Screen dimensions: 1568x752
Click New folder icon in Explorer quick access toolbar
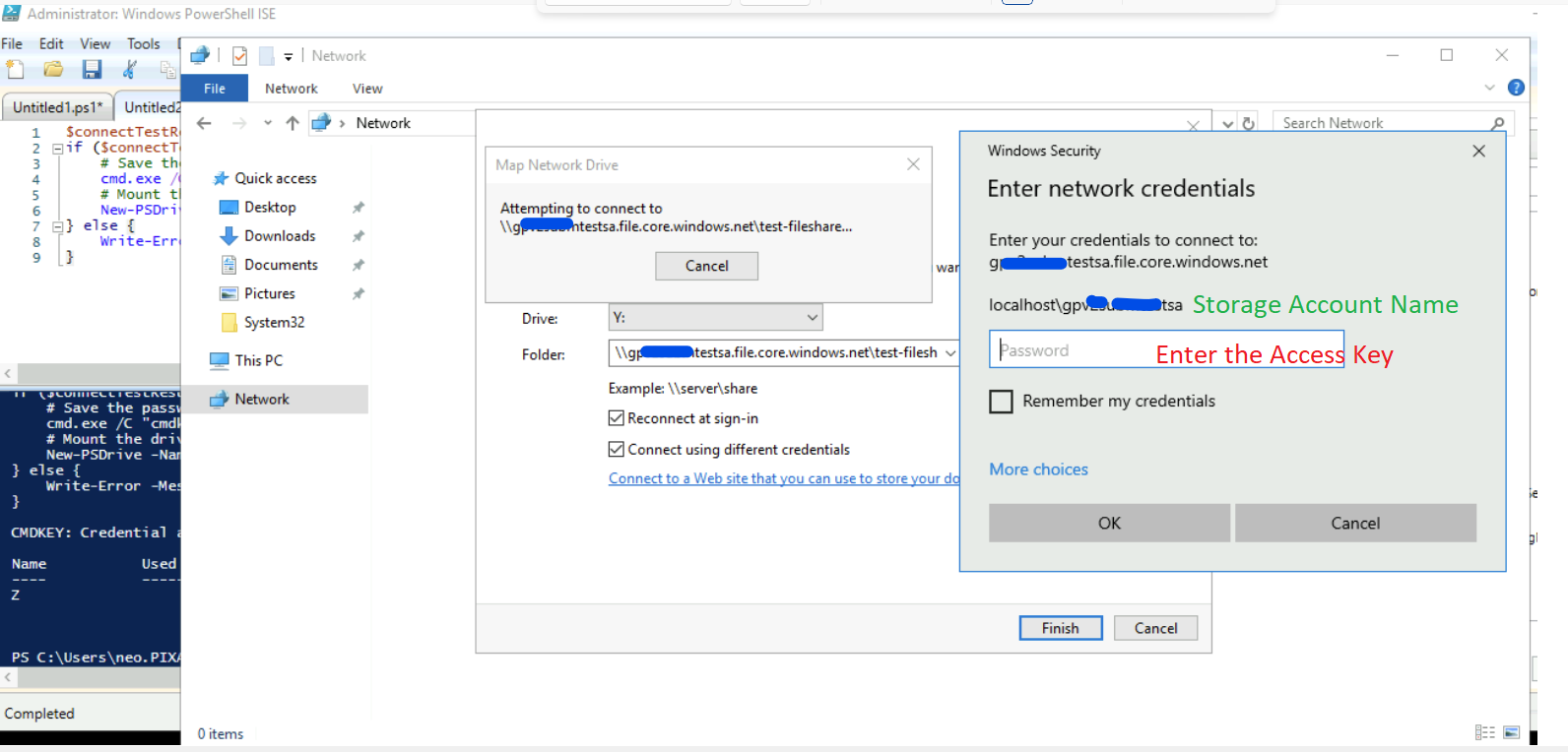(x=266, y=56)
